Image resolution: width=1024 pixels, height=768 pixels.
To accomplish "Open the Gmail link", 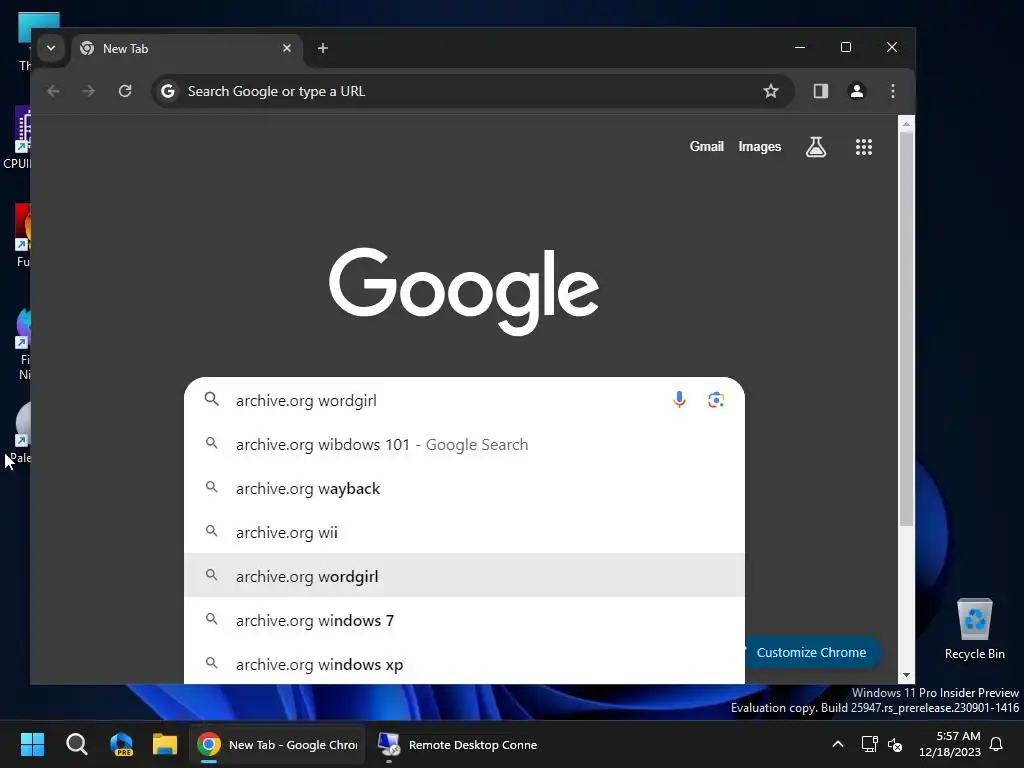I will coord(707,147).
